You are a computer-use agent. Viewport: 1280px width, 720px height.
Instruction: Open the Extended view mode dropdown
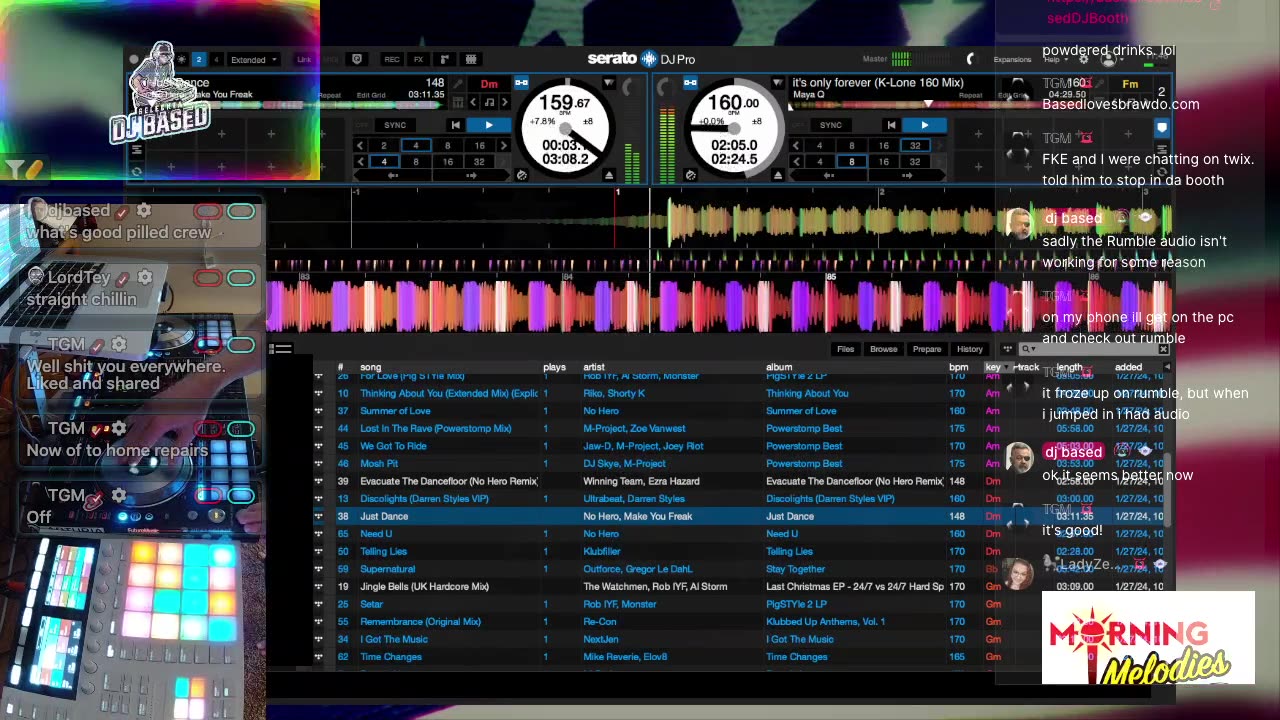click(254, 60)
